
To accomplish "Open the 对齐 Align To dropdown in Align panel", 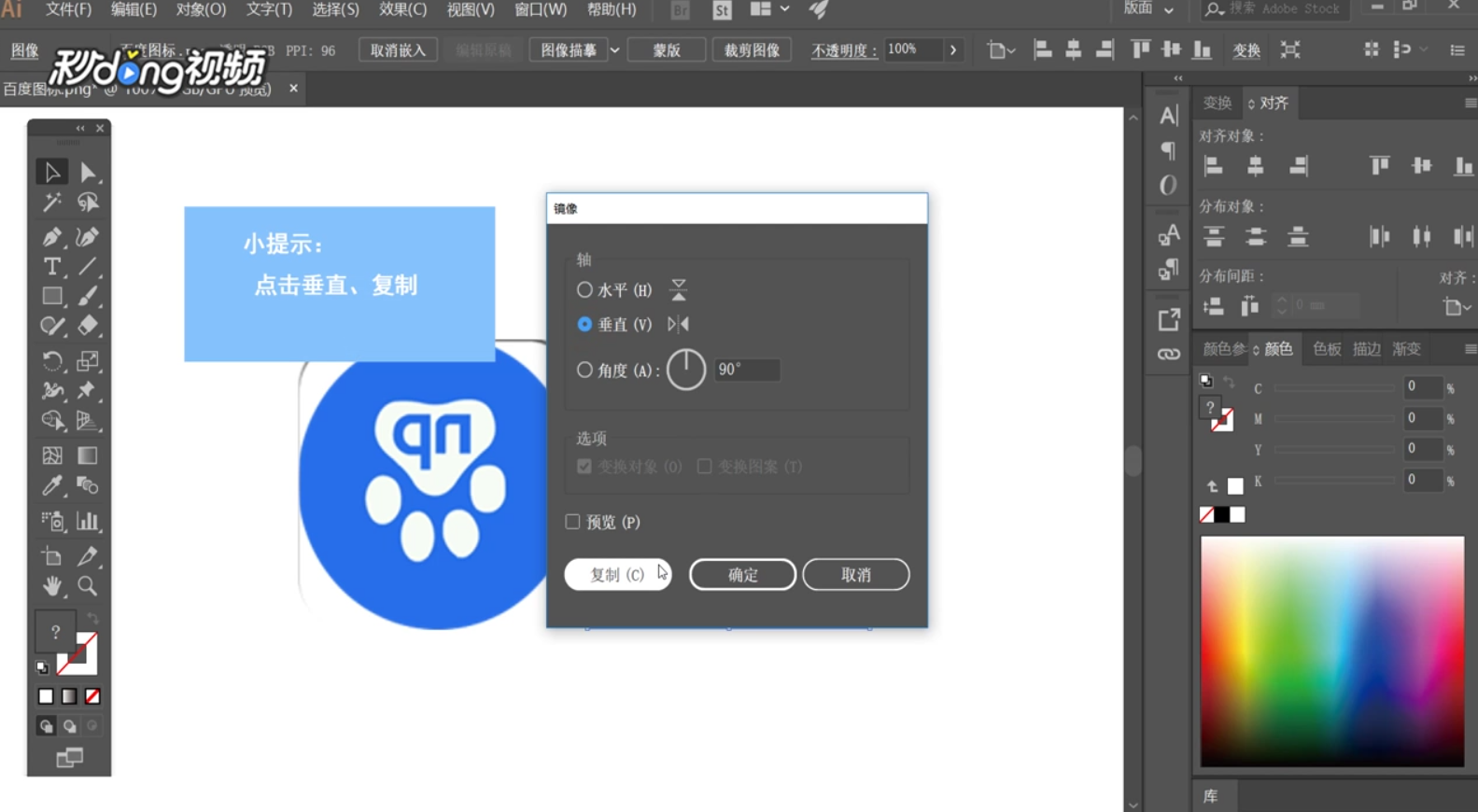I will coord(1457,306).
